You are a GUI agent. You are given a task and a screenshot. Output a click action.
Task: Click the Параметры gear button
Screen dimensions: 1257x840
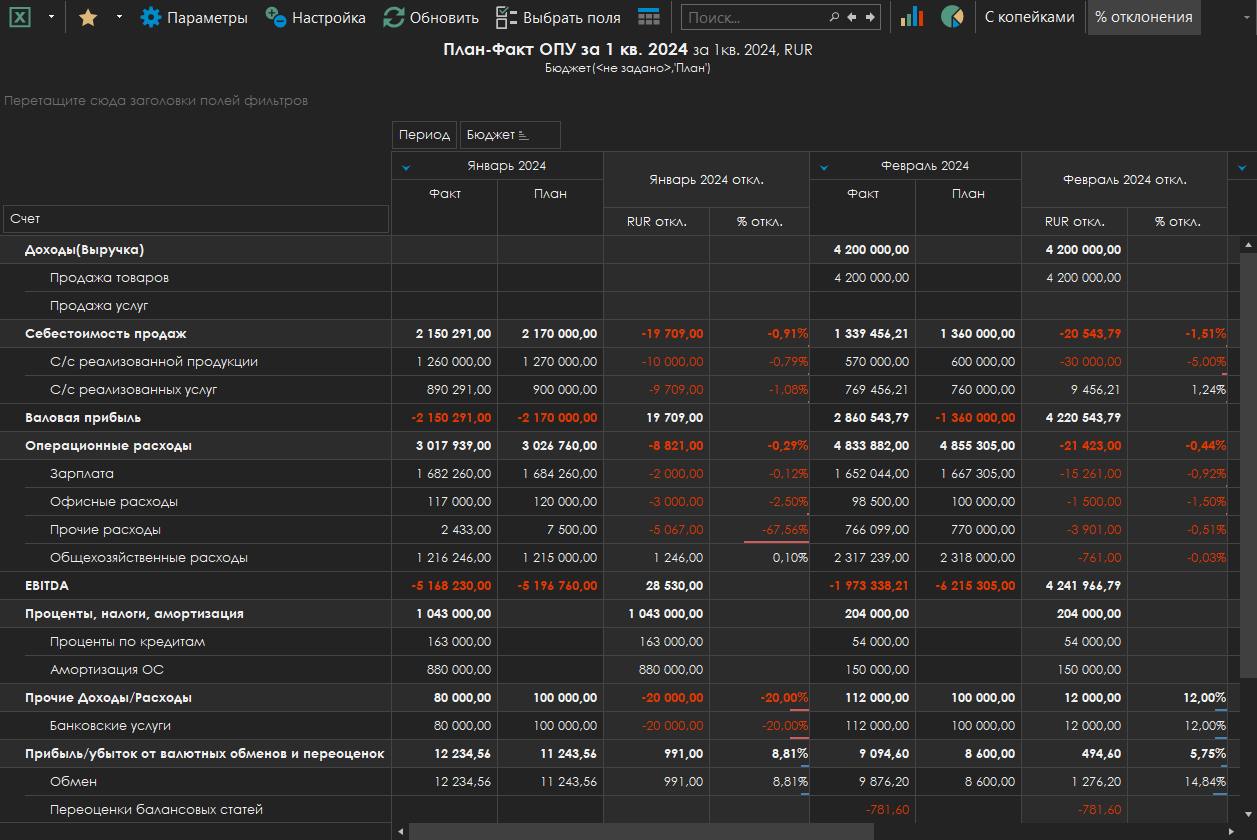194,17
